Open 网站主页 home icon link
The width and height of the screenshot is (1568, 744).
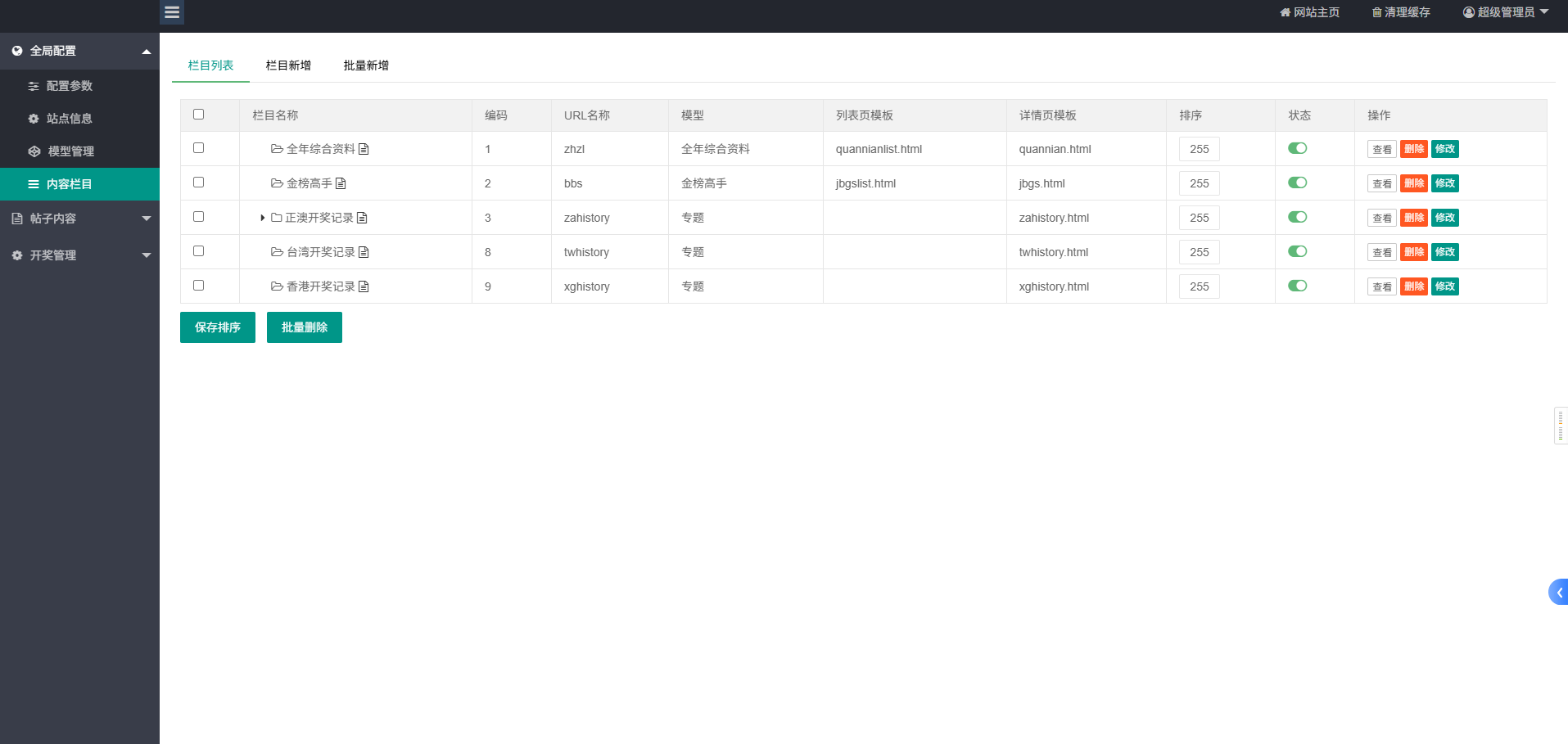(1285, 12)
